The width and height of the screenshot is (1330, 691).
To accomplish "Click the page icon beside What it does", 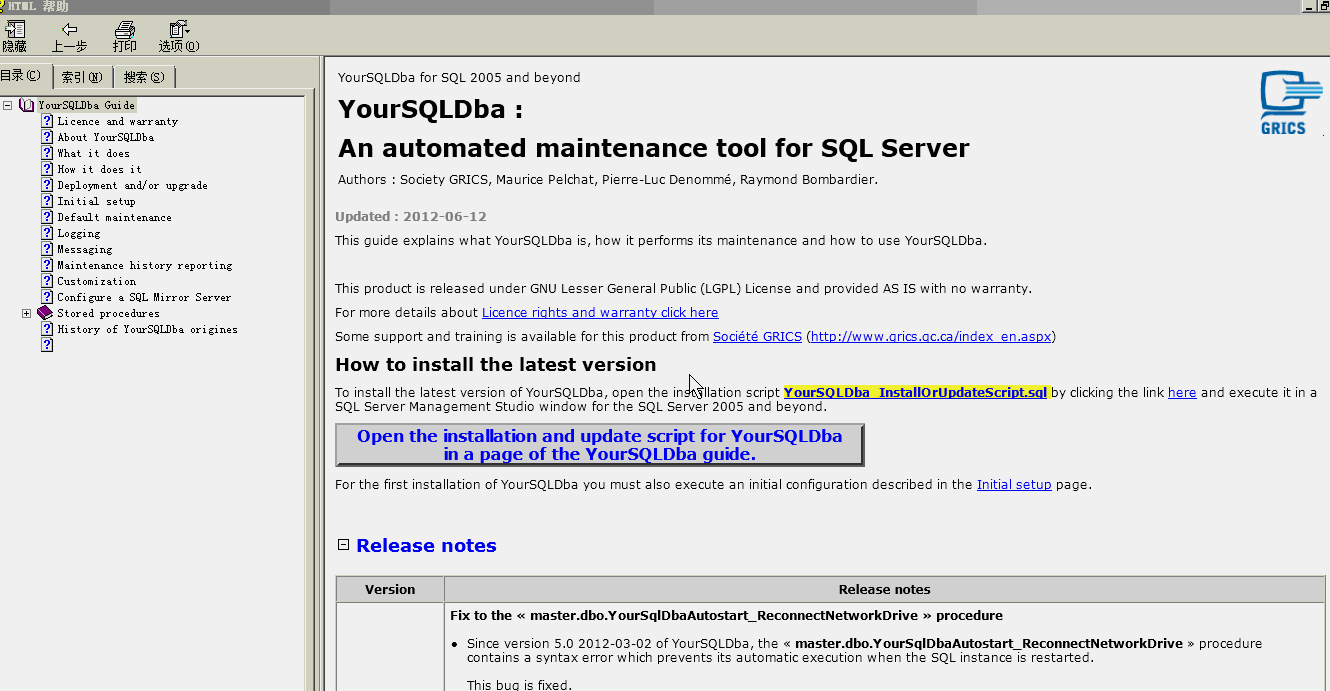I will [x=47, y=153].
